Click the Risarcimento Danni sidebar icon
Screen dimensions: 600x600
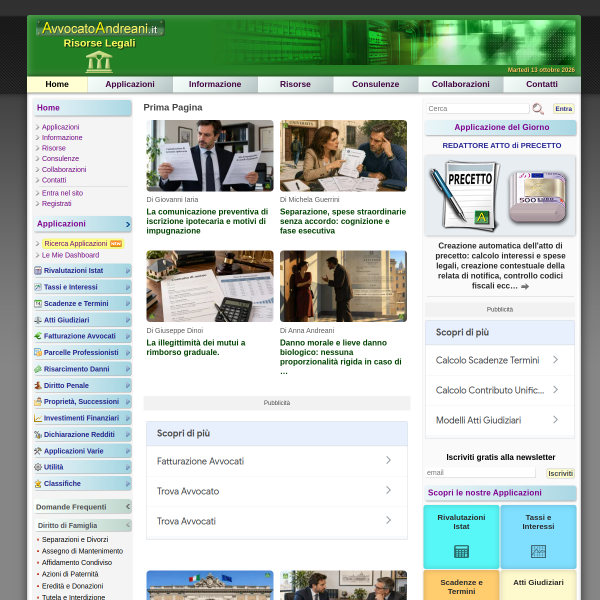click(x=38, y=369)
